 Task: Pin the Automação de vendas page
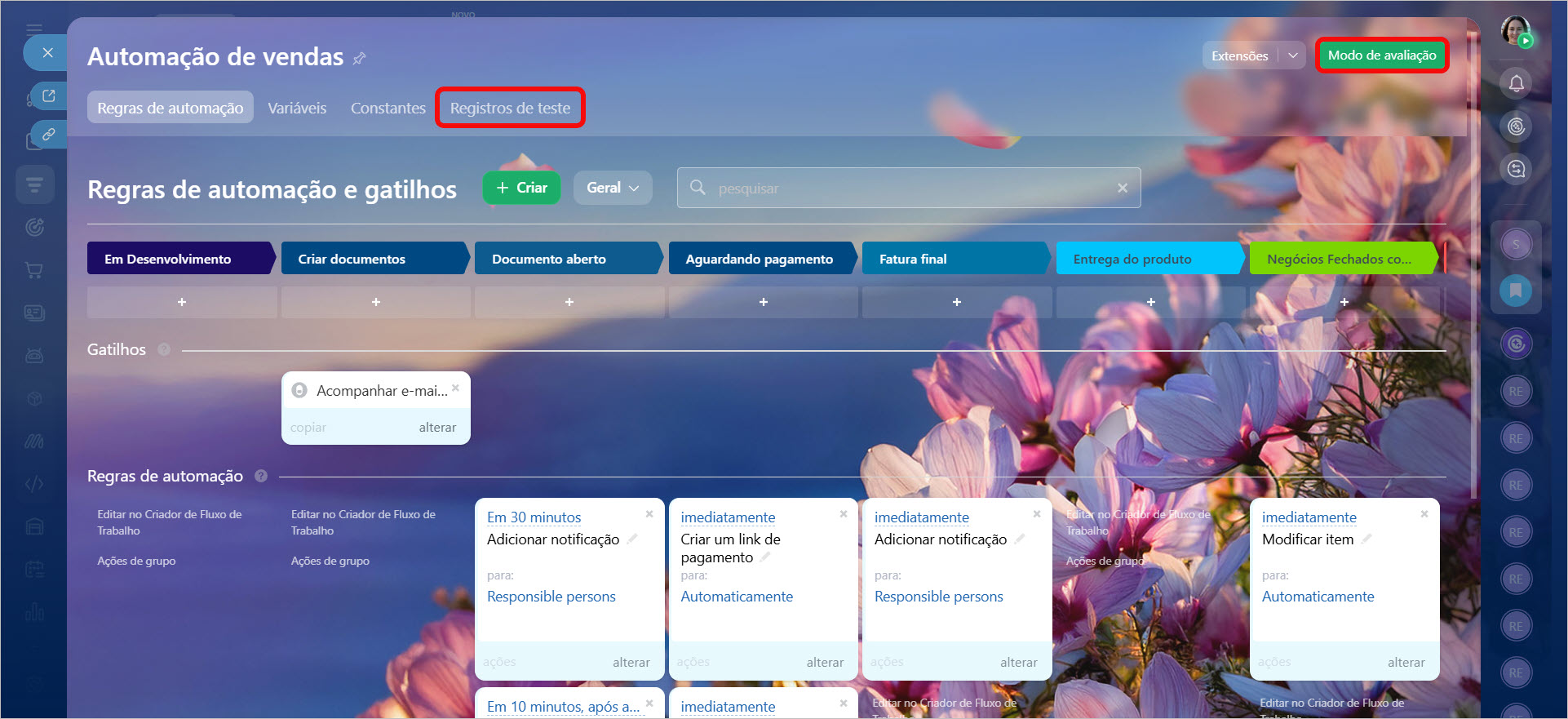click(359, 58)
